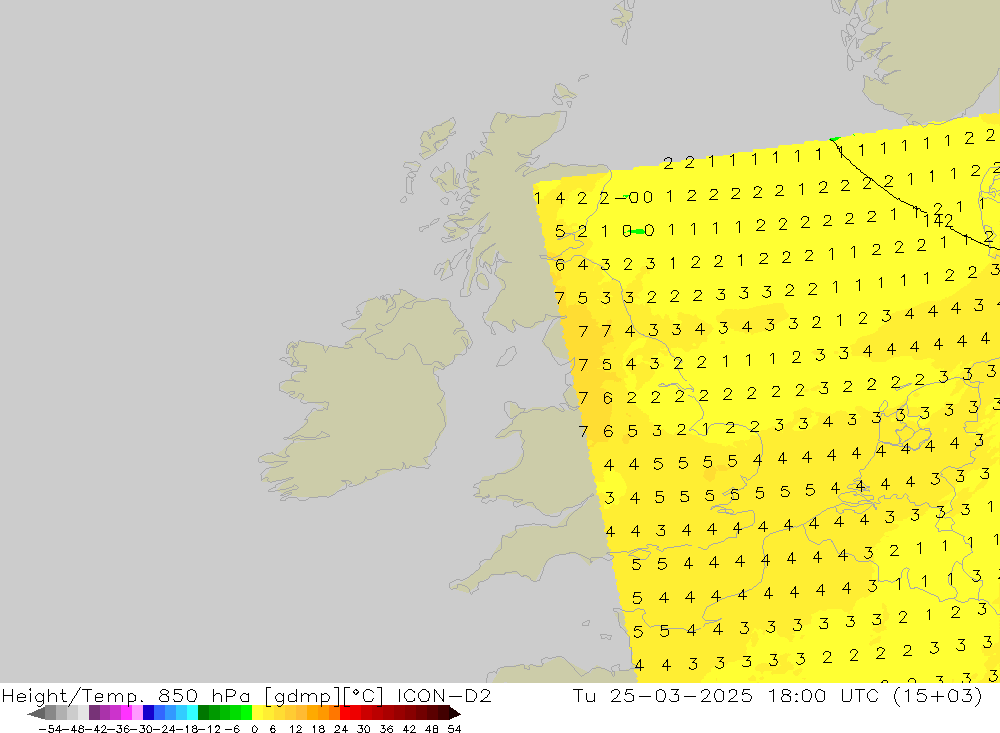Click the '-54' legend label
Viewport: 1000px width, 733px height.
(x=50, y=729)
